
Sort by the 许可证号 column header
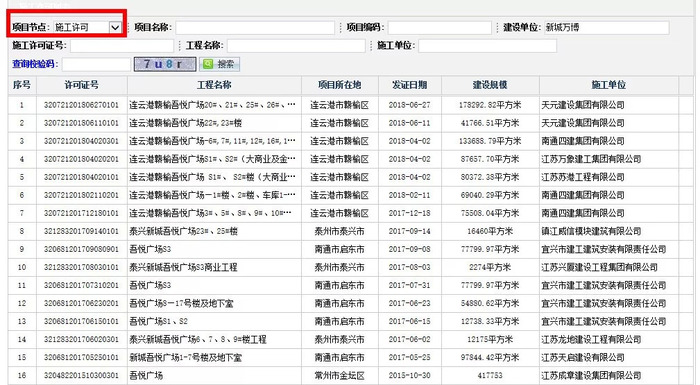click(x=82, y=85)
